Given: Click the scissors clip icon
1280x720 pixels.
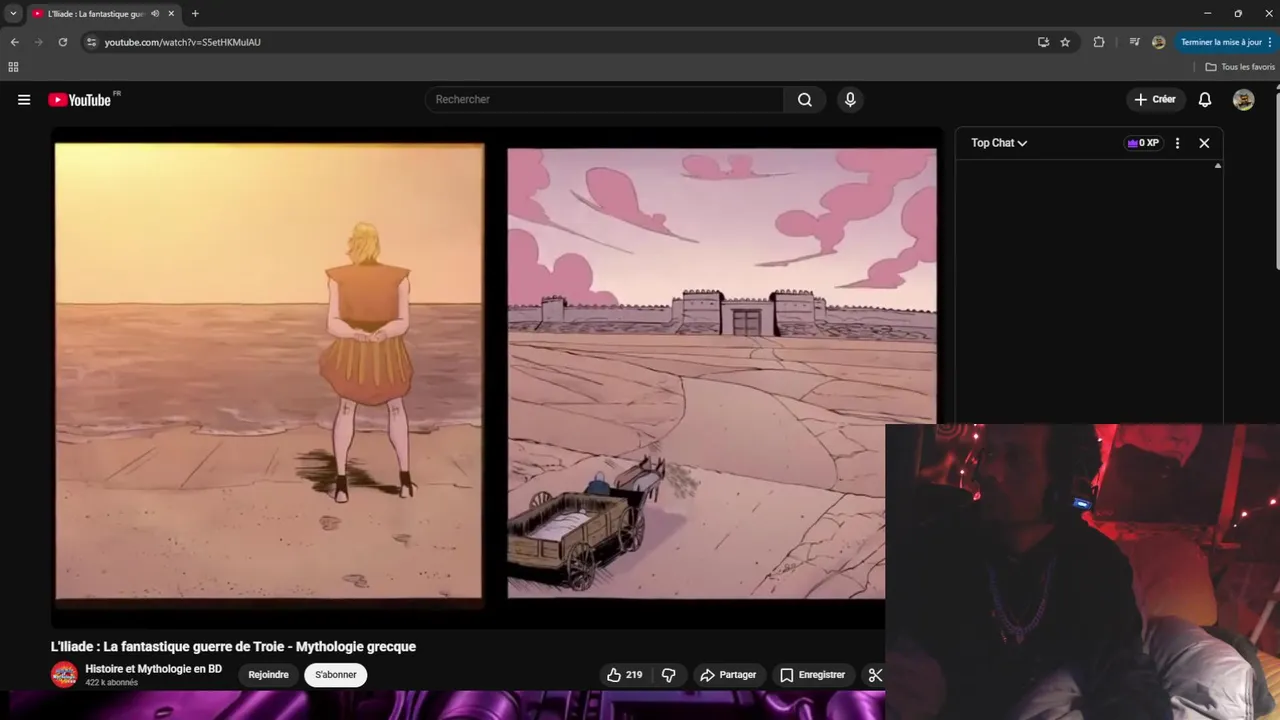Looking at the screenshot, I should (875, 675).
